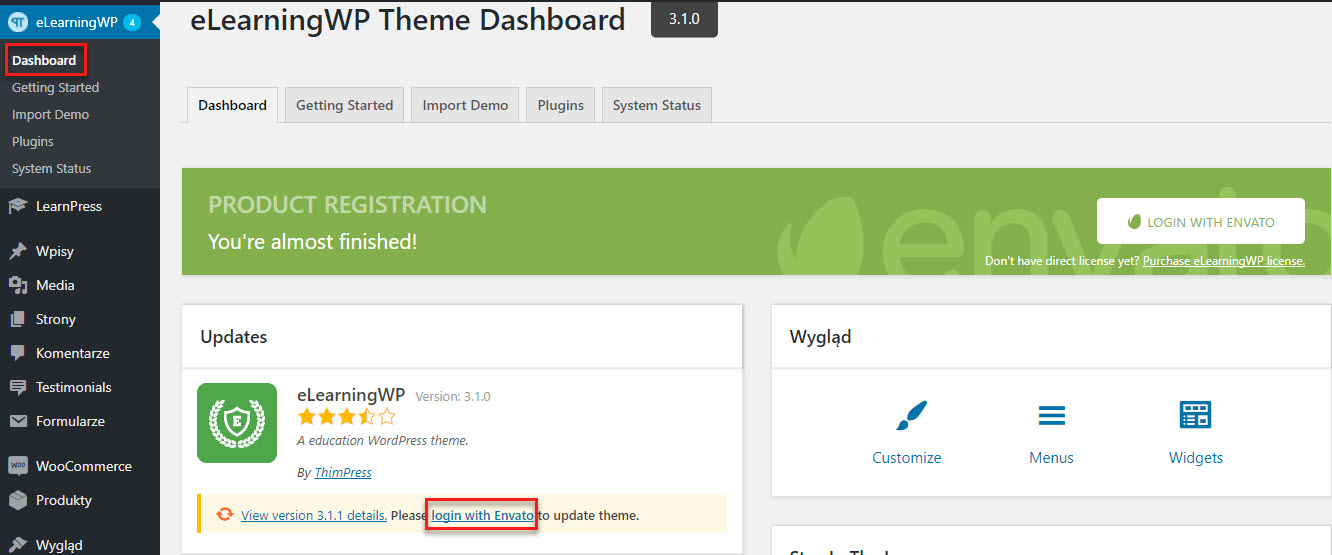Image resolution: width=1332 pixels, height=555 pixels.
Task: Click the Komentarze speech bubble icon
Action: pos(18,353)
